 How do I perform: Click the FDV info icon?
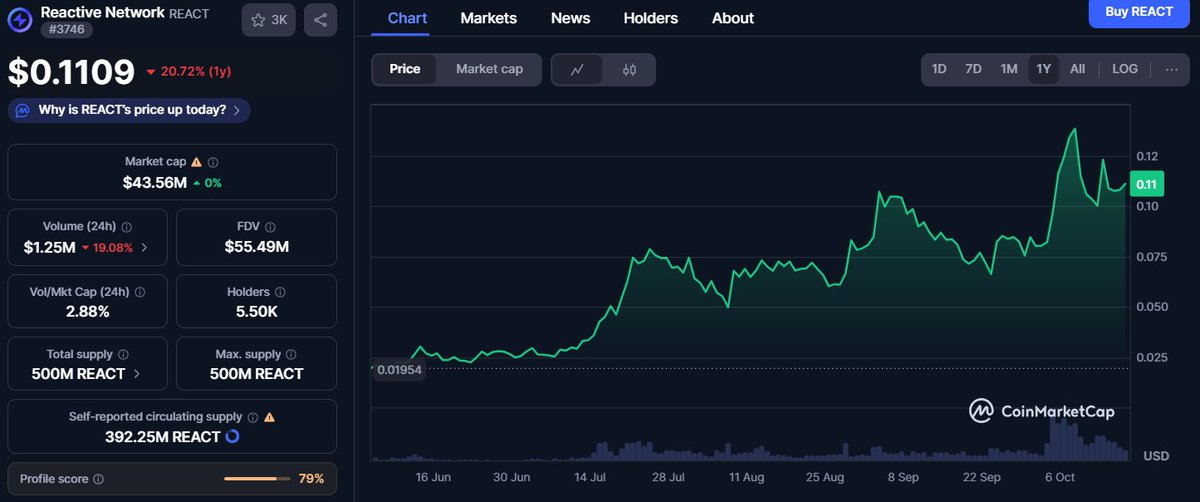point(270,227)
